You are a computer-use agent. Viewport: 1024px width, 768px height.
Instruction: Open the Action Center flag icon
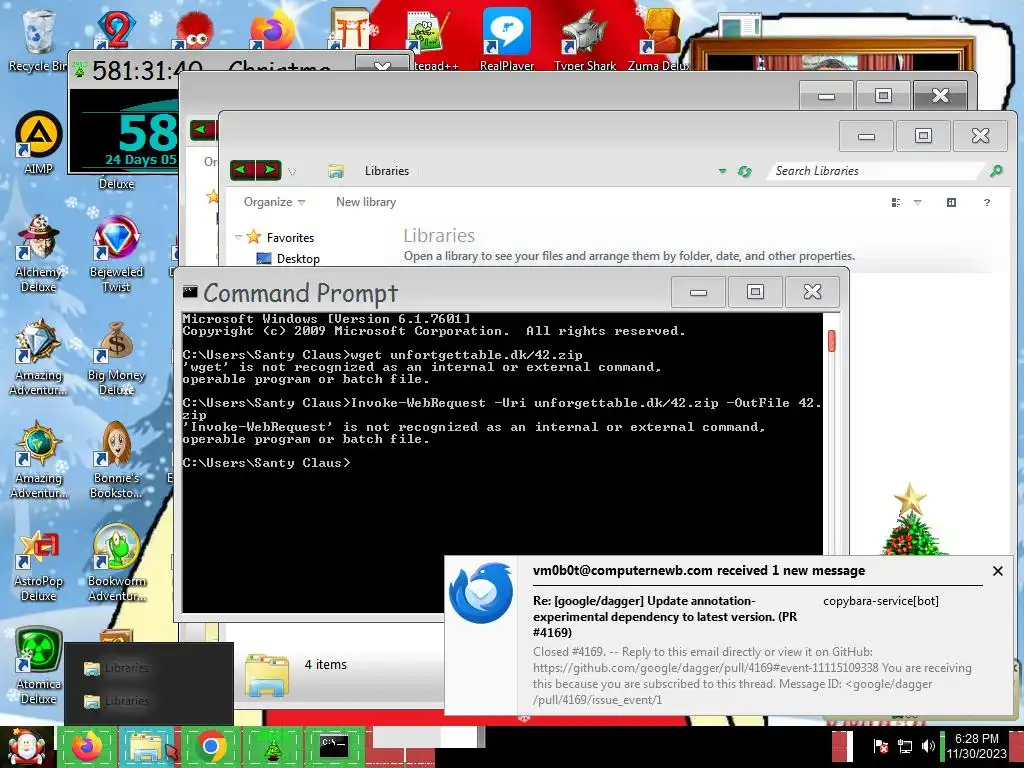click(880, 746)
